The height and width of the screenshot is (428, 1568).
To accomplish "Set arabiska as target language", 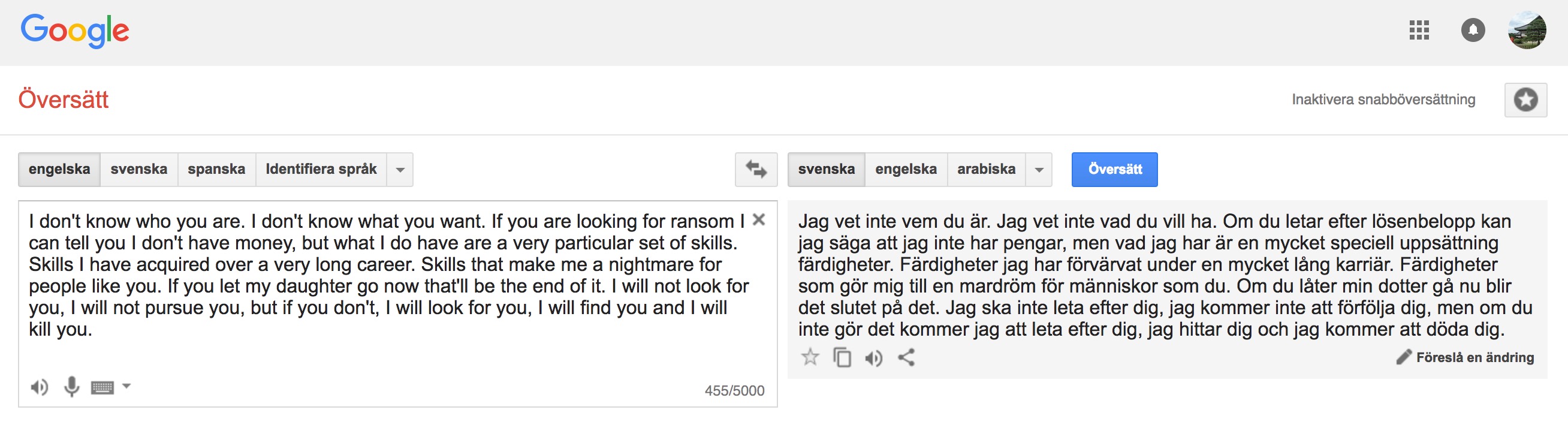I will click(986, 169).
